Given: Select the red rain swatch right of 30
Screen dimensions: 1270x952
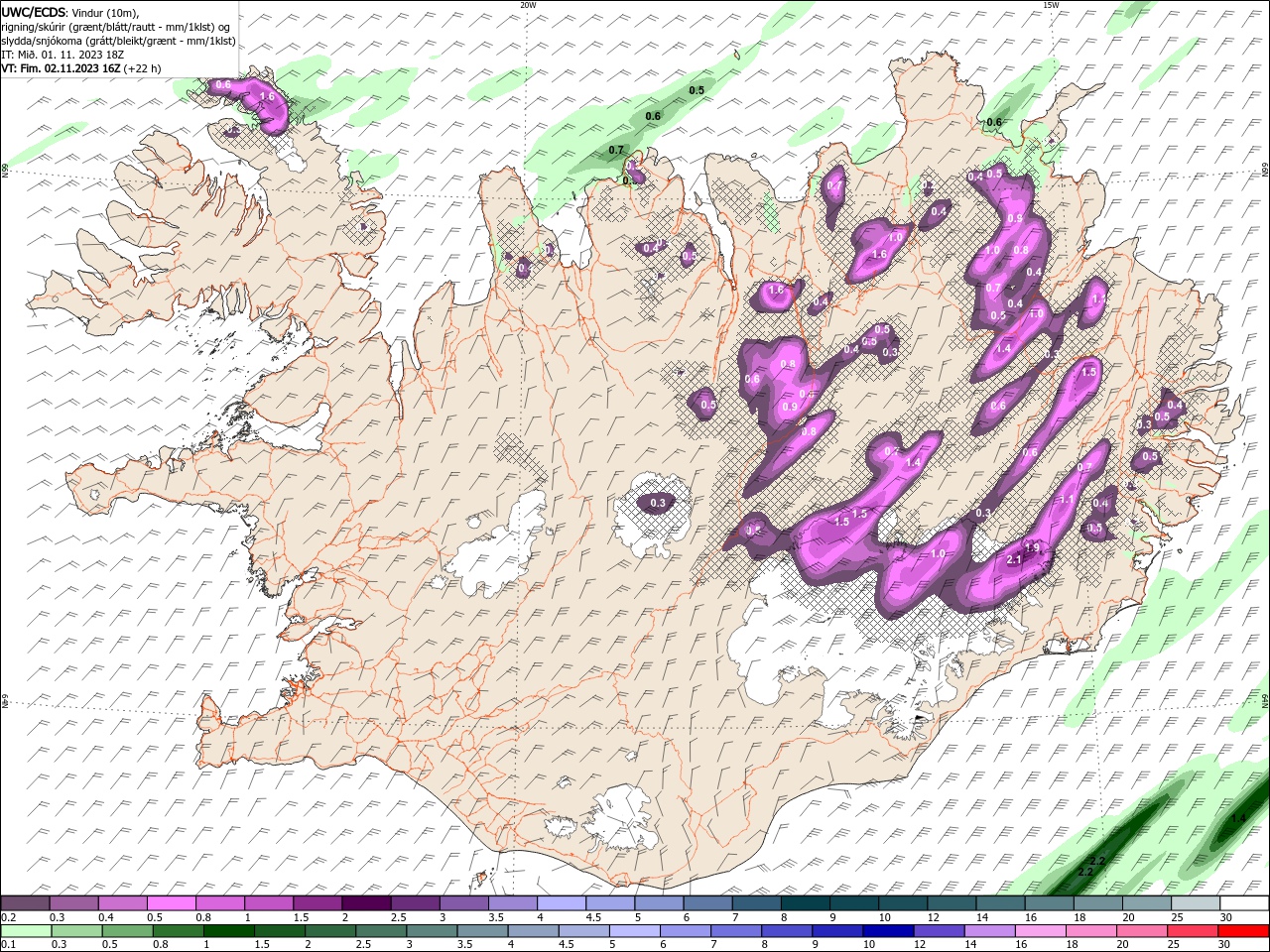Looking at the screenshot, I should tap(1241, 931).
